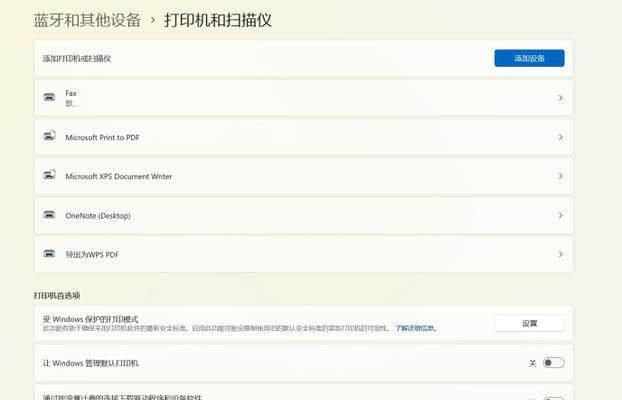
Task: Click the 添加设备 button
Action: (x=529, y=58)
